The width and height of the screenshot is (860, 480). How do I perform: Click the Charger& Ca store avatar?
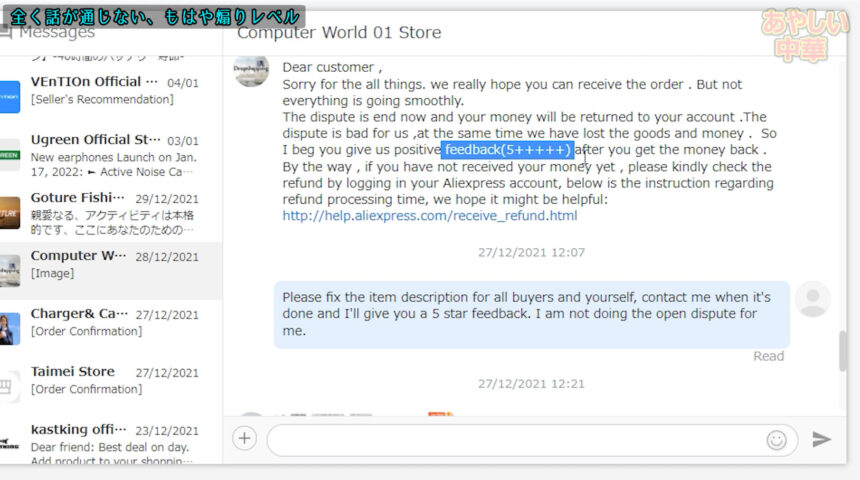[9, 328]
